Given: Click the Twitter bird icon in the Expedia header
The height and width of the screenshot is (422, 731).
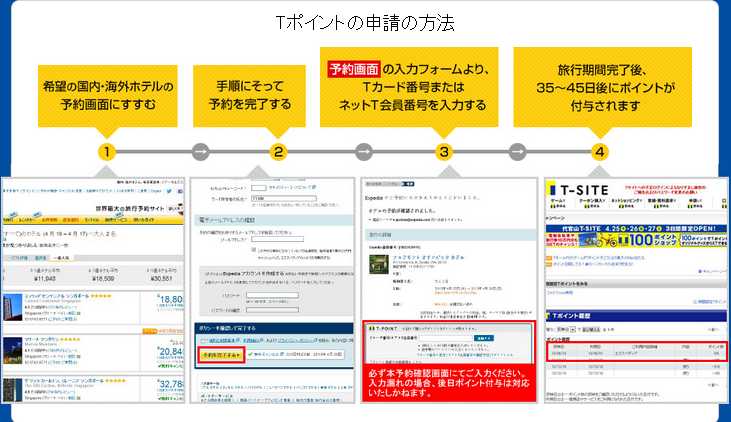Looking at the screenshot, I should (169, 191).
